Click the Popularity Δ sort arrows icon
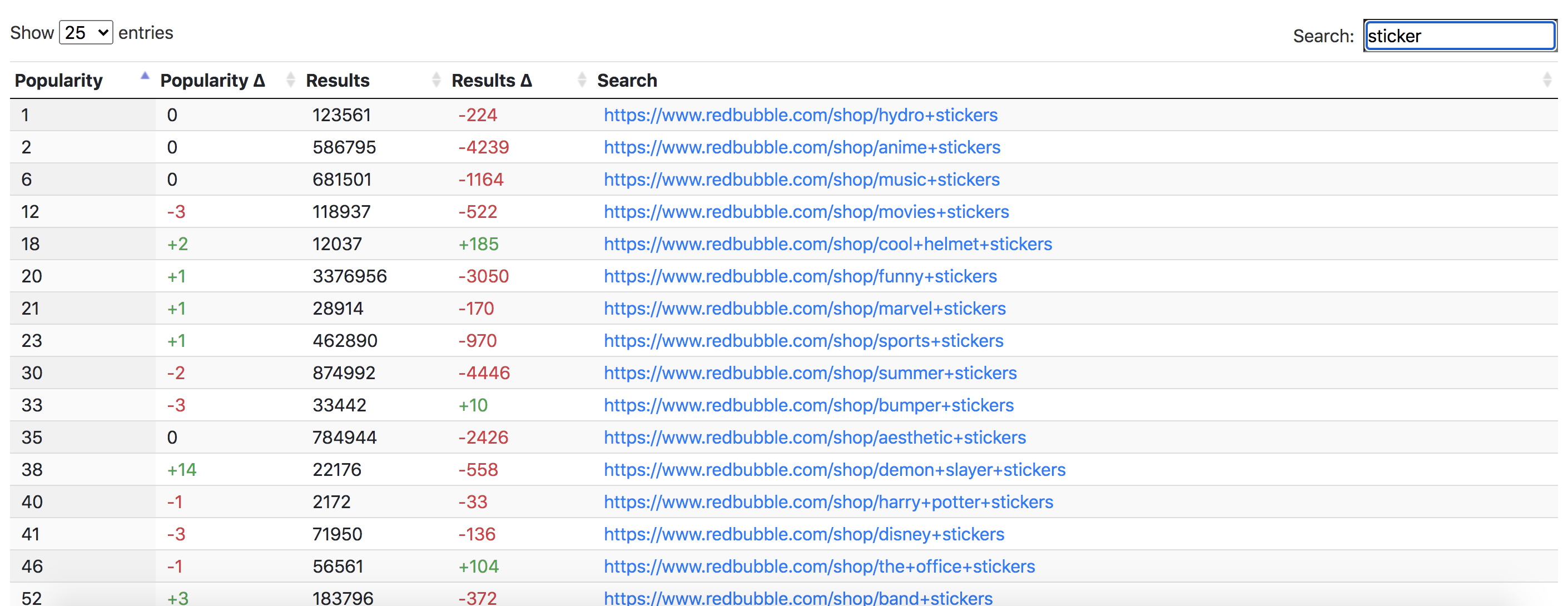 290,80
